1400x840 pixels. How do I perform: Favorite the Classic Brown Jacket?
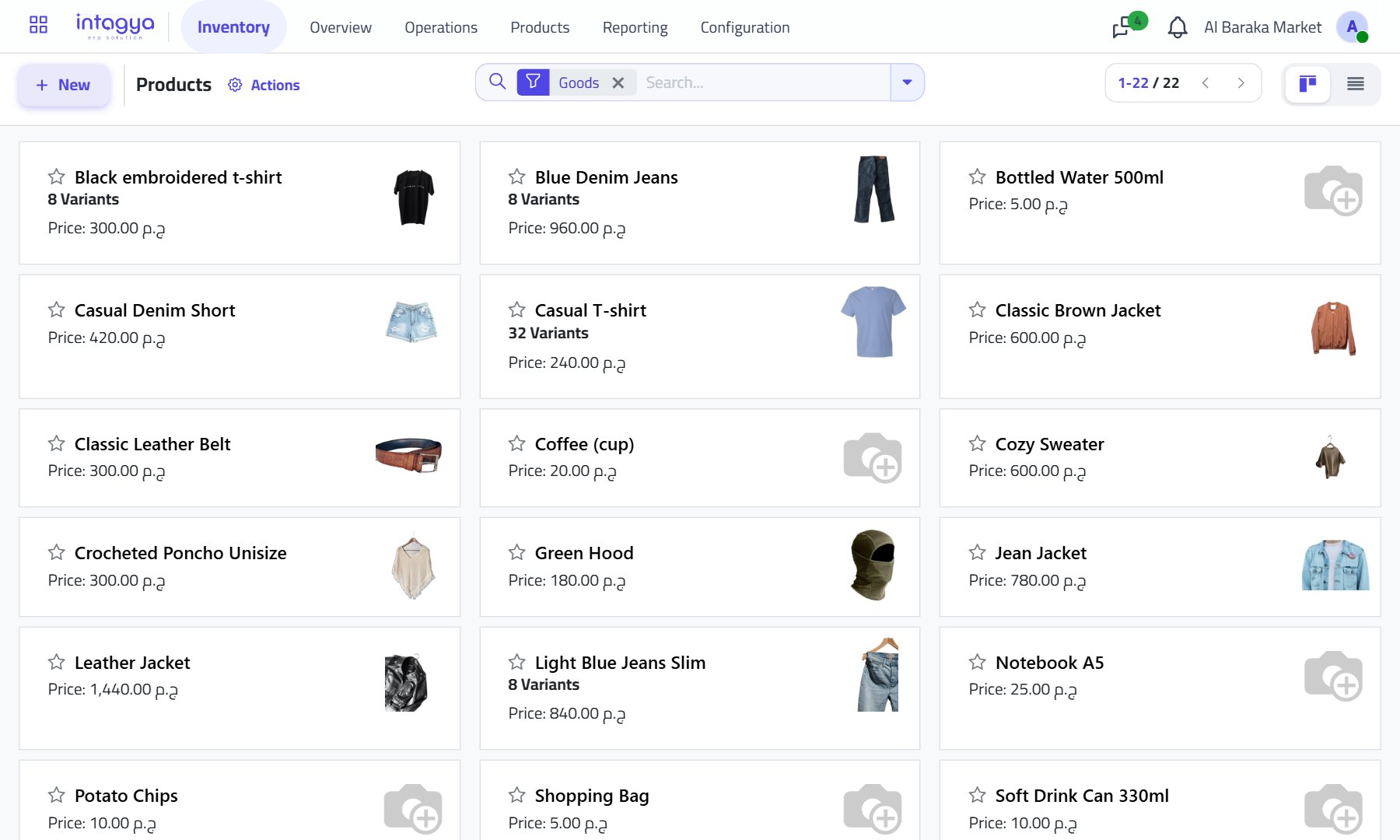[977, 310]
